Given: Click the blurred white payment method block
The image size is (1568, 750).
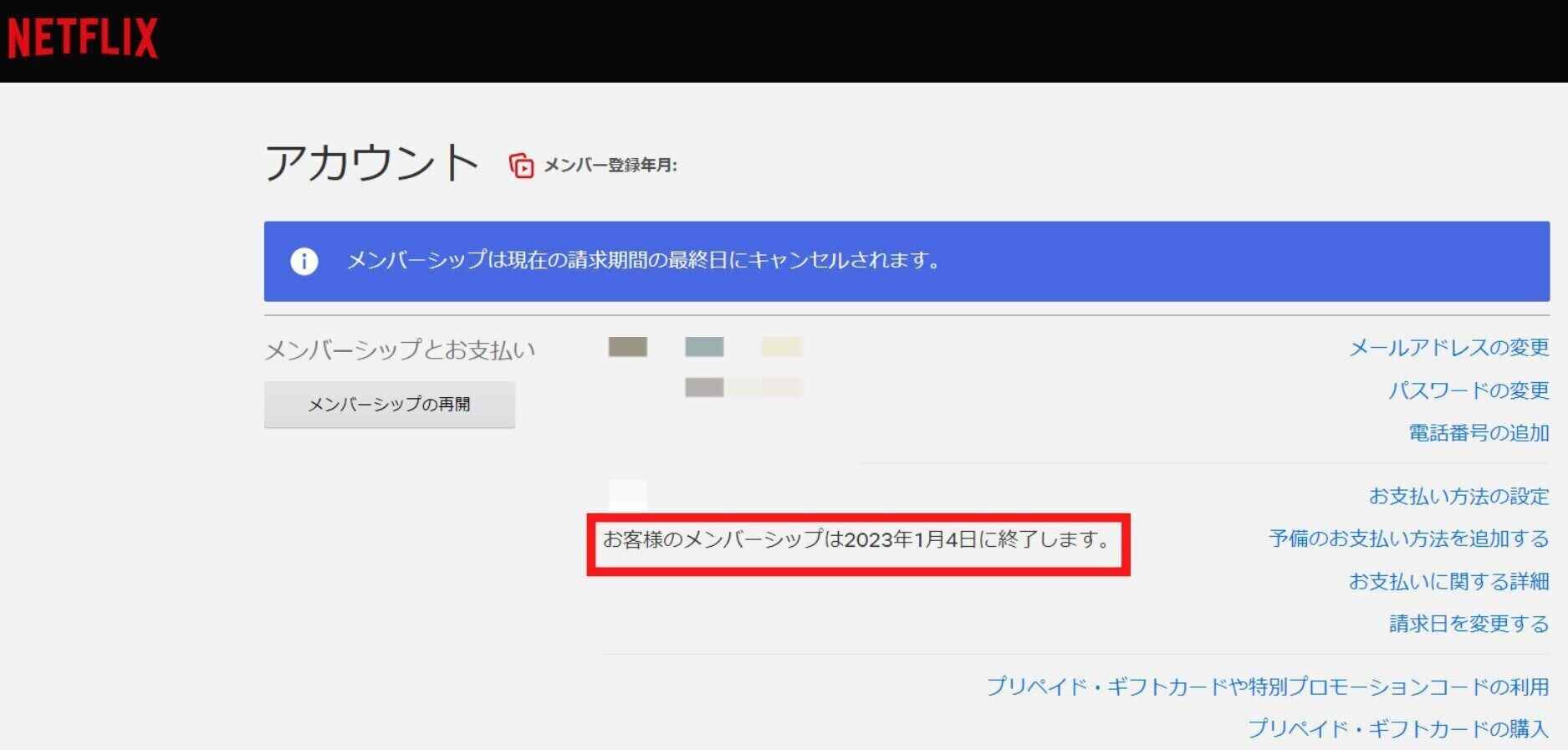Looking at the screenshot, I should (627, 494).
